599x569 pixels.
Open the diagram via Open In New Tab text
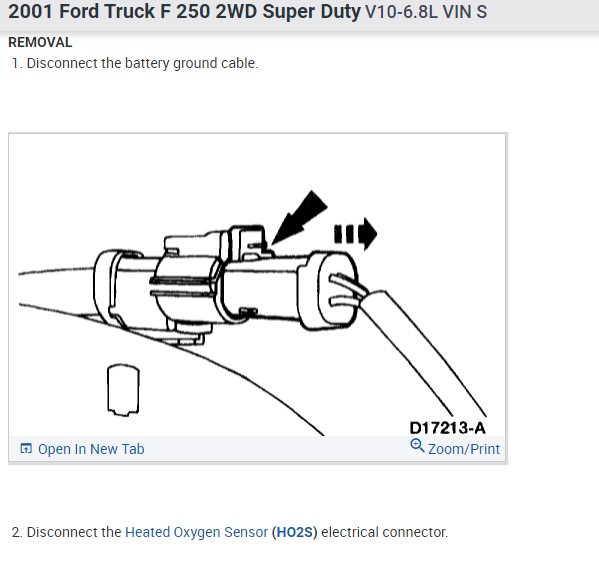91,449
